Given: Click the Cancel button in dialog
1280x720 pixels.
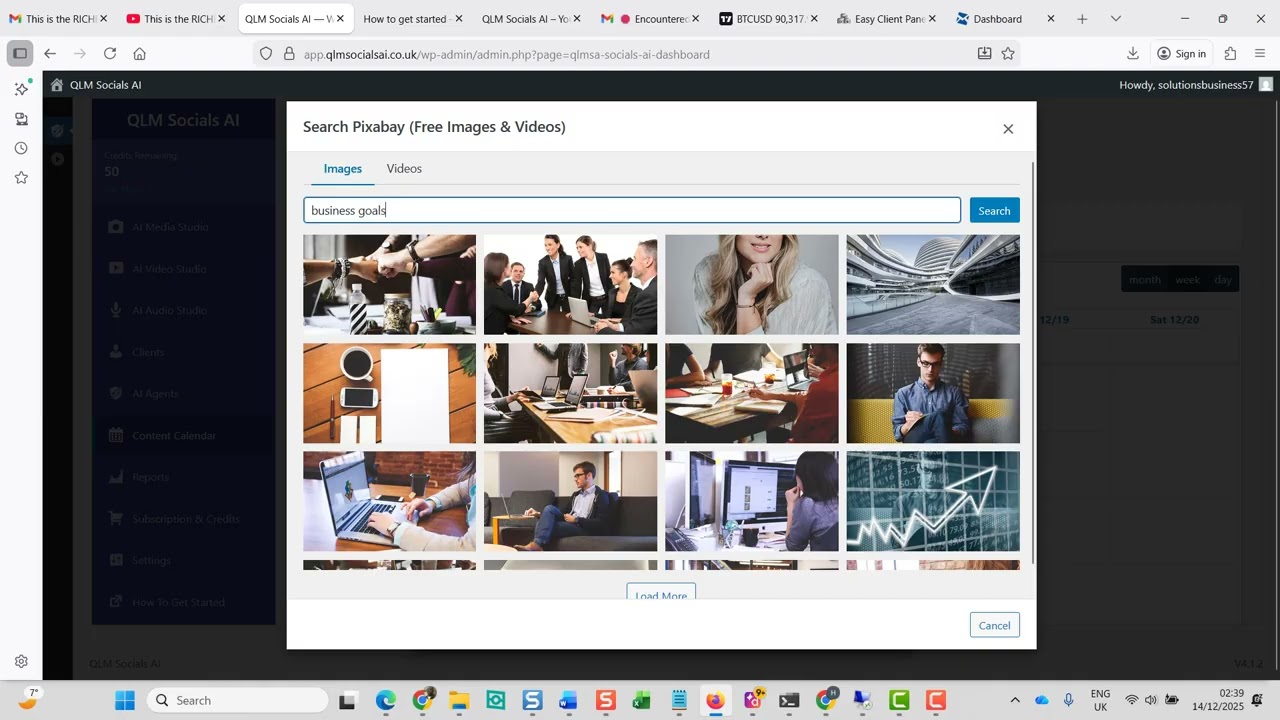Looking at the screenshot, I should 994,625.
